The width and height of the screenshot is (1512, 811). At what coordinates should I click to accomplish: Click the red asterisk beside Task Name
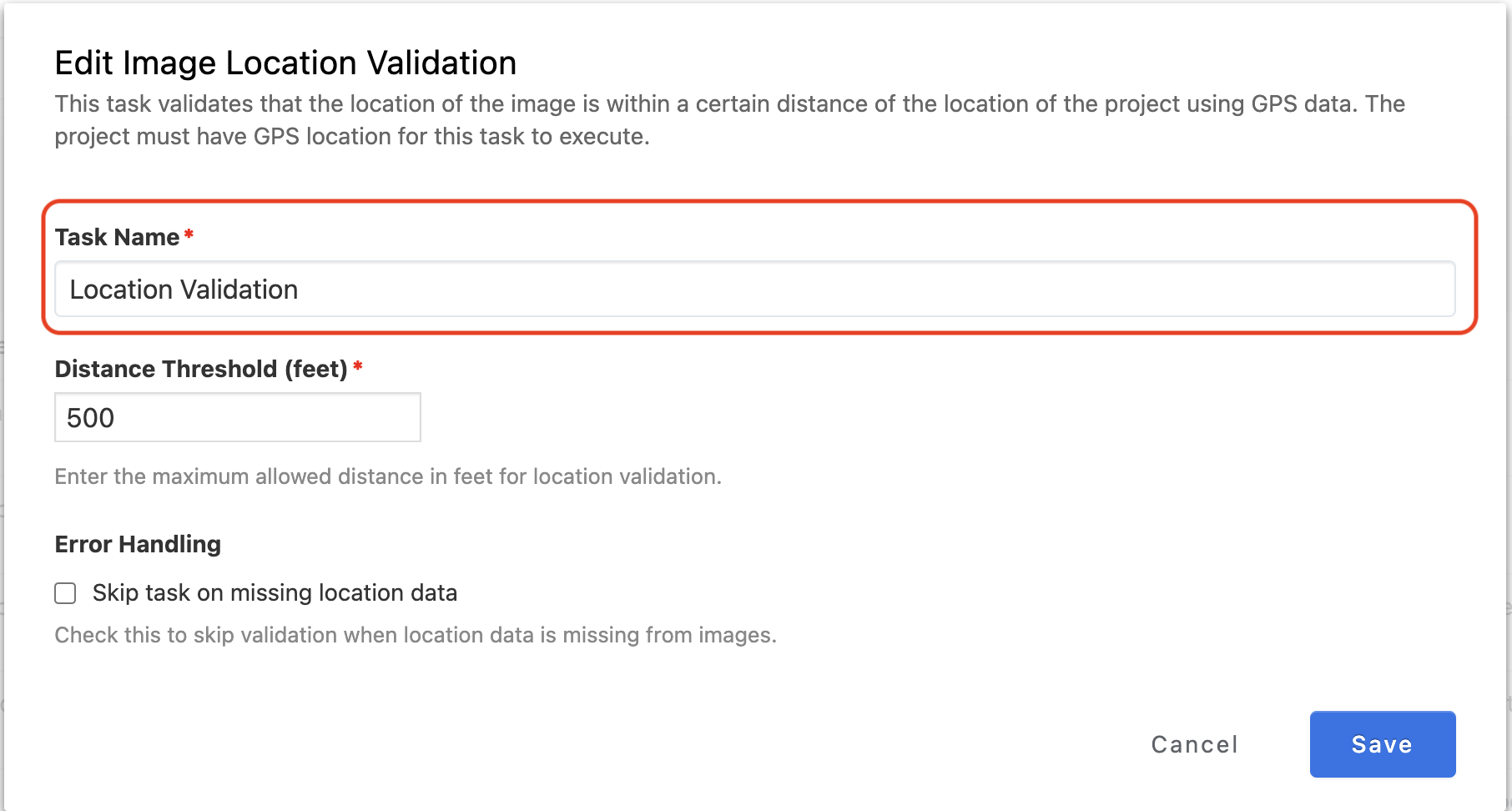189,234
